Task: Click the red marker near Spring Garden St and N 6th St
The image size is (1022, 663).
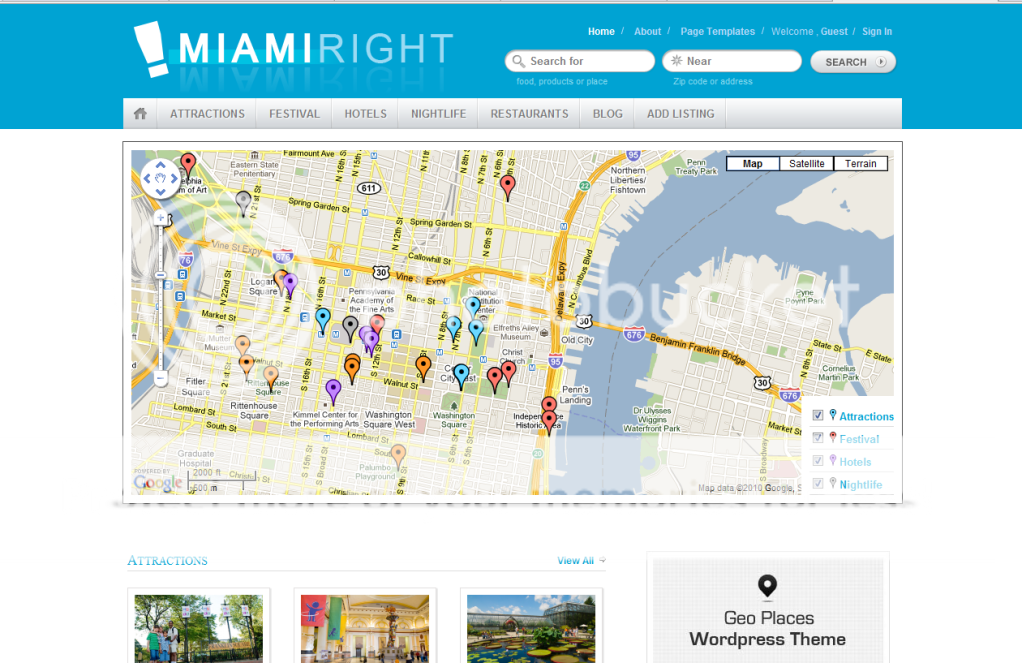Action: [x=507, y=188]
